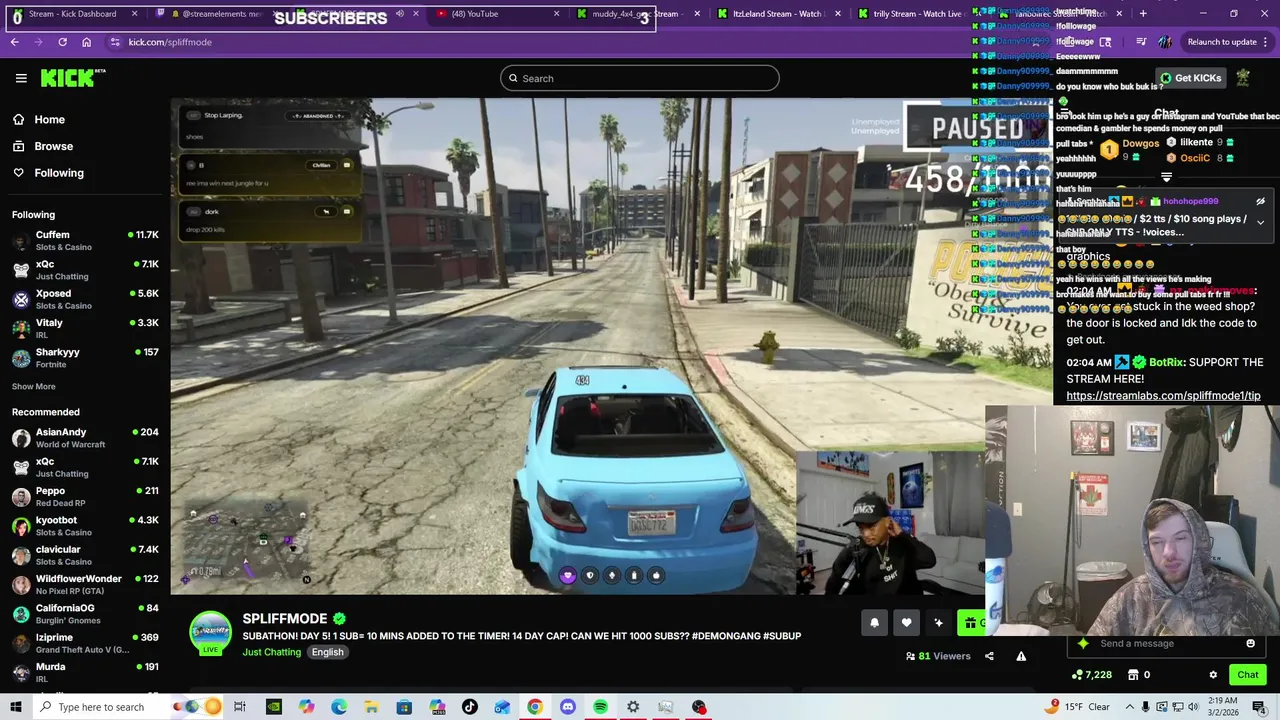Click the Get KICKs button
The image size is (1280, 720).
pyautogui.click(x=1190, y=78)
